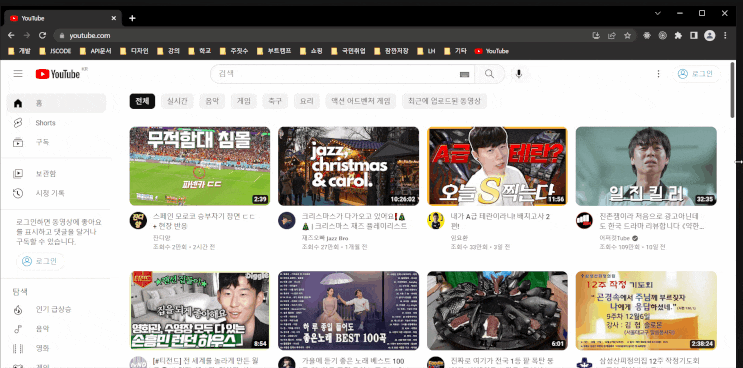The width and height of the screenshot is (743, 368).
Task: Open 영화 in the explore section
Action: coord(56,349)
